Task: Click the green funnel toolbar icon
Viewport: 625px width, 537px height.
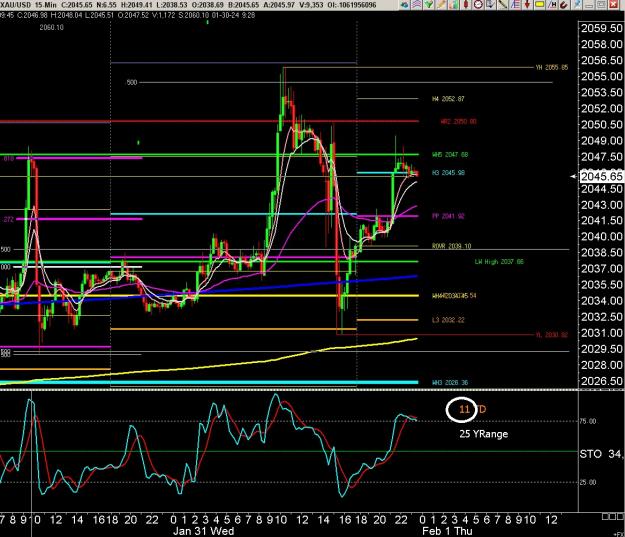Action: pyautogui.click(x=428, y=4)
